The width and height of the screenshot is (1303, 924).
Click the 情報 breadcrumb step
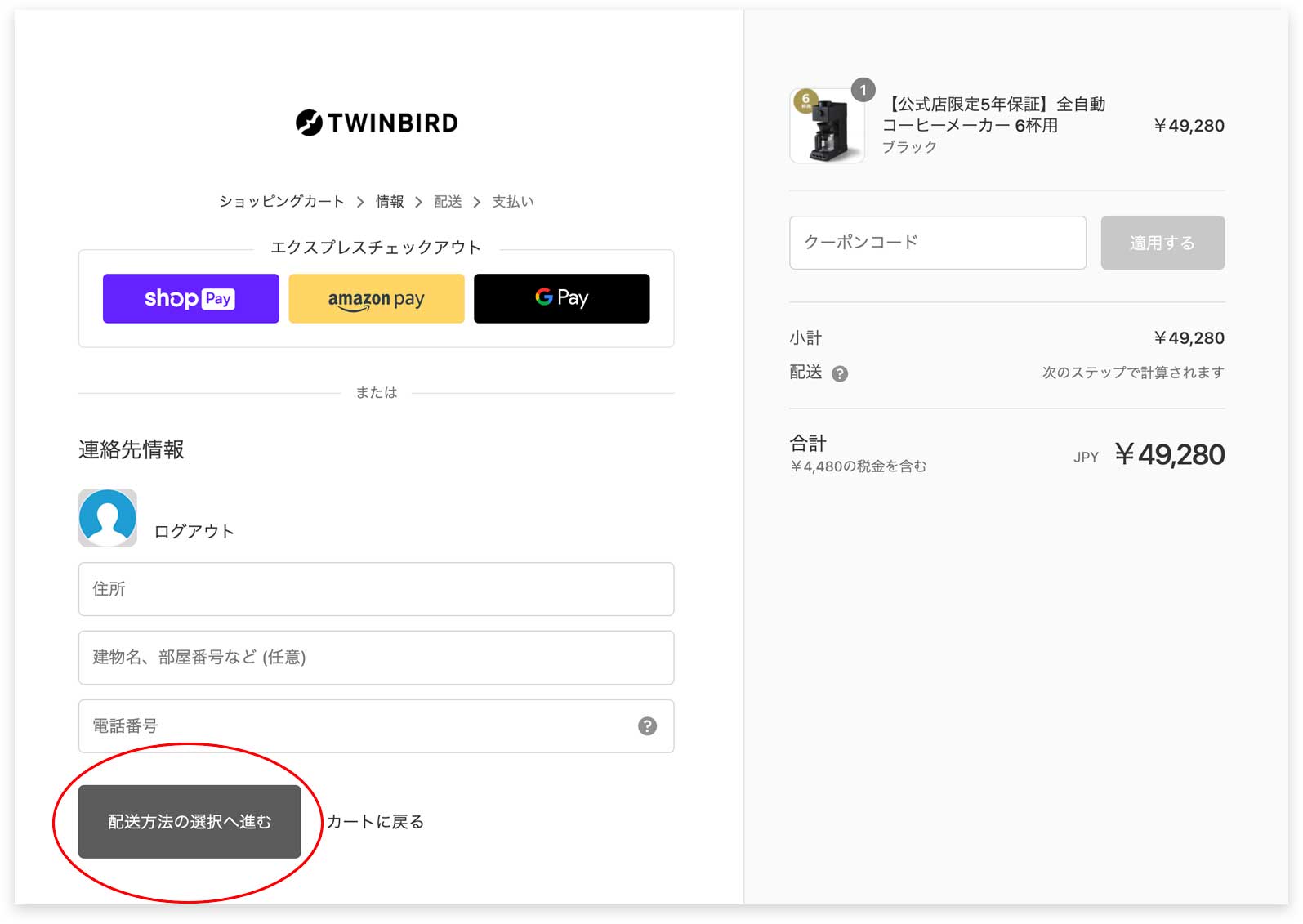click(390, 201)
